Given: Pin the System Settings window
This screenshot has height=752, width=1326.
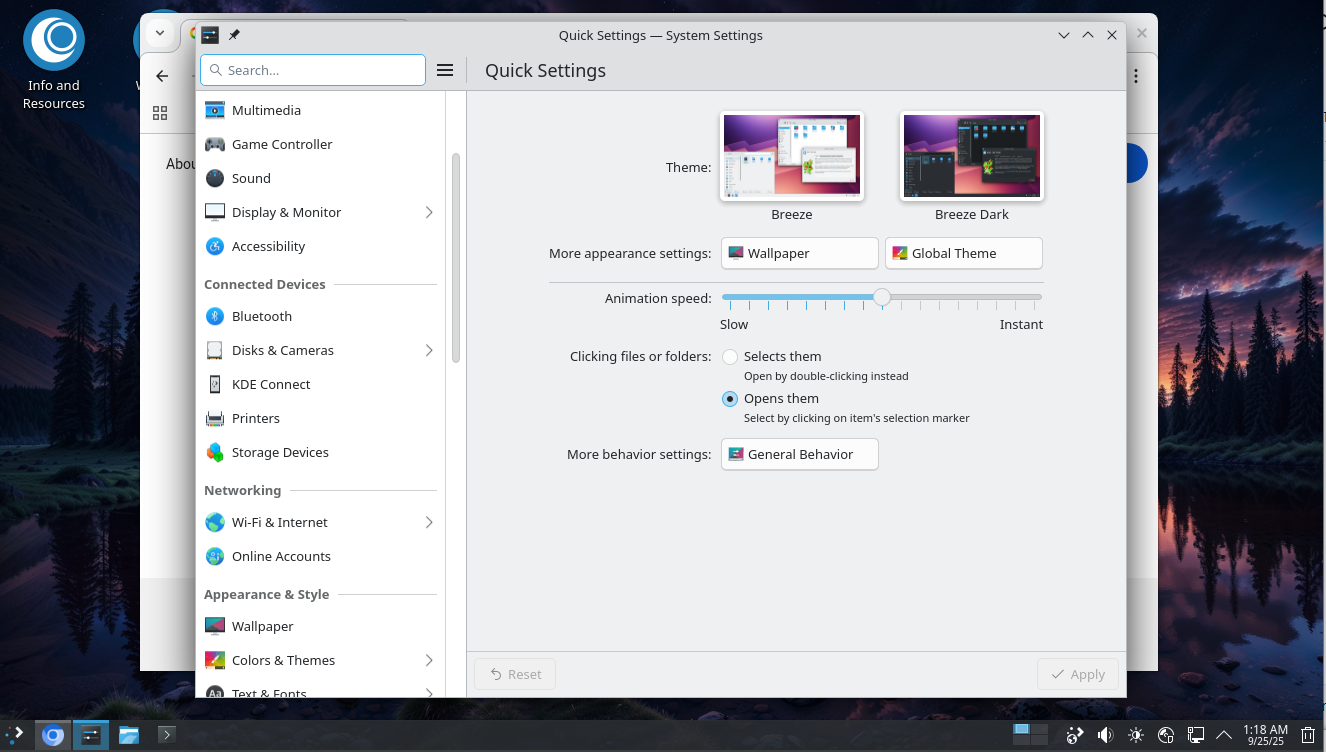Looking at the screenshot, I should click(234, 35).
